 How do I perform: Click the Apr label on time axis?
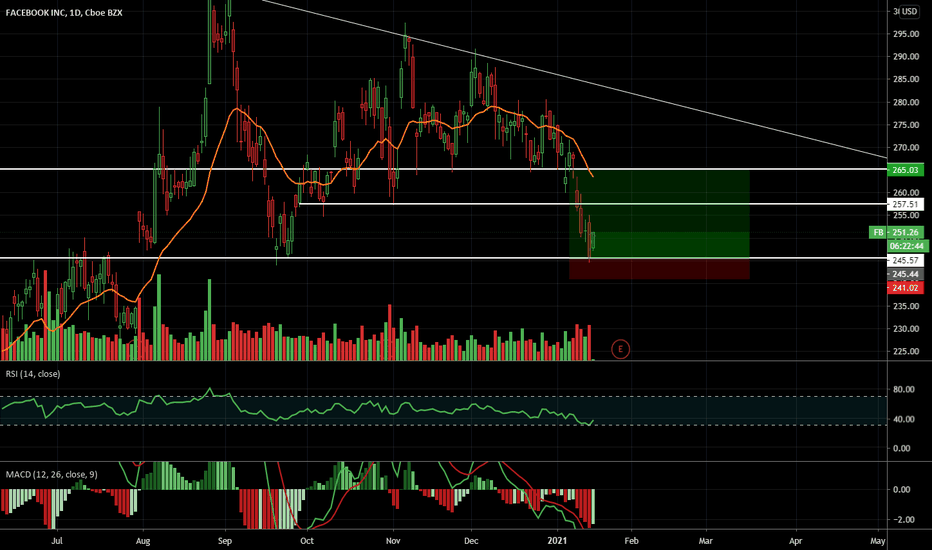[795, 540]
